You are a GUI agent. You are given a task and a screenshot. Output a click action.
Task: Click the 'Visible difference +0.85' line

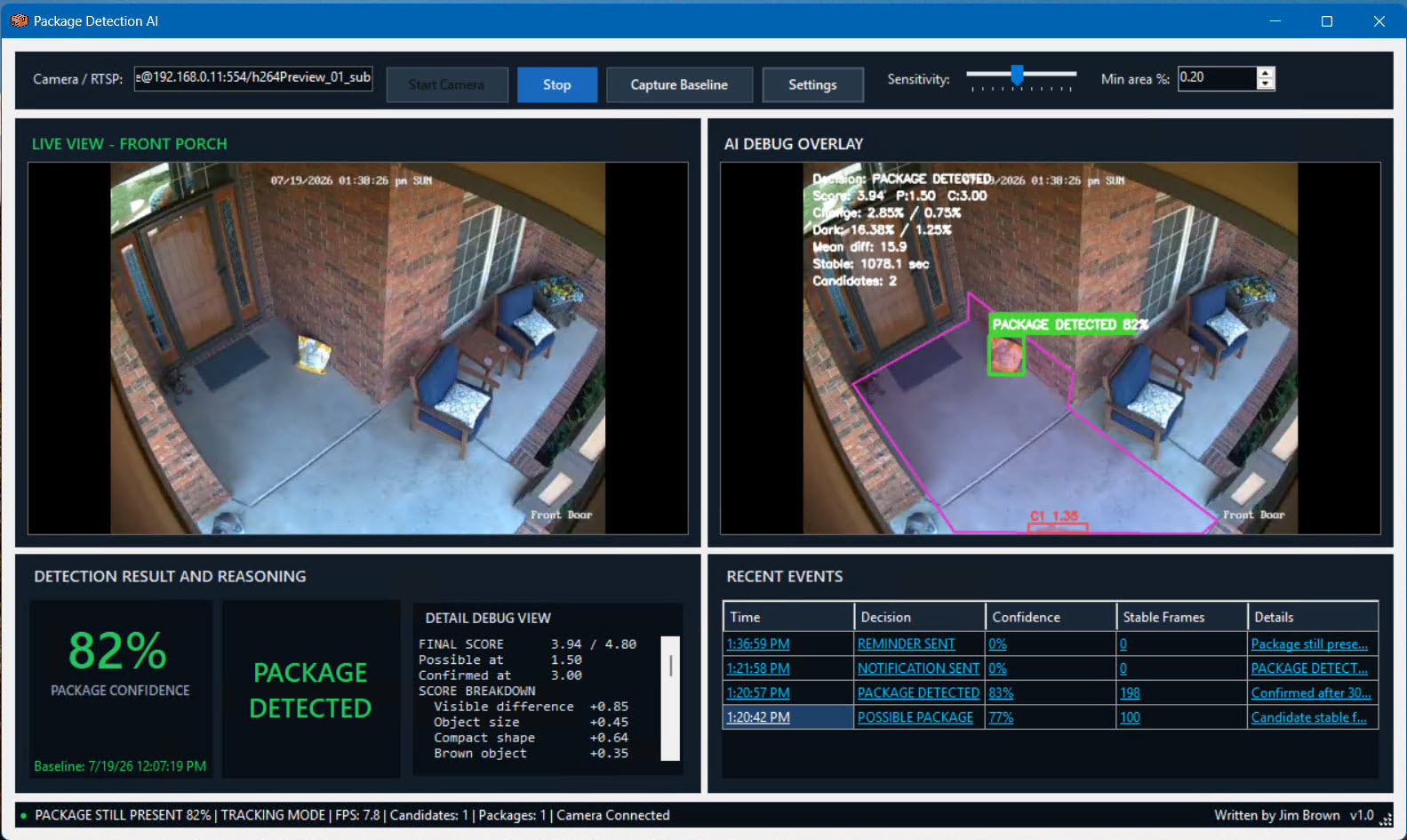[x=531, y=707]
